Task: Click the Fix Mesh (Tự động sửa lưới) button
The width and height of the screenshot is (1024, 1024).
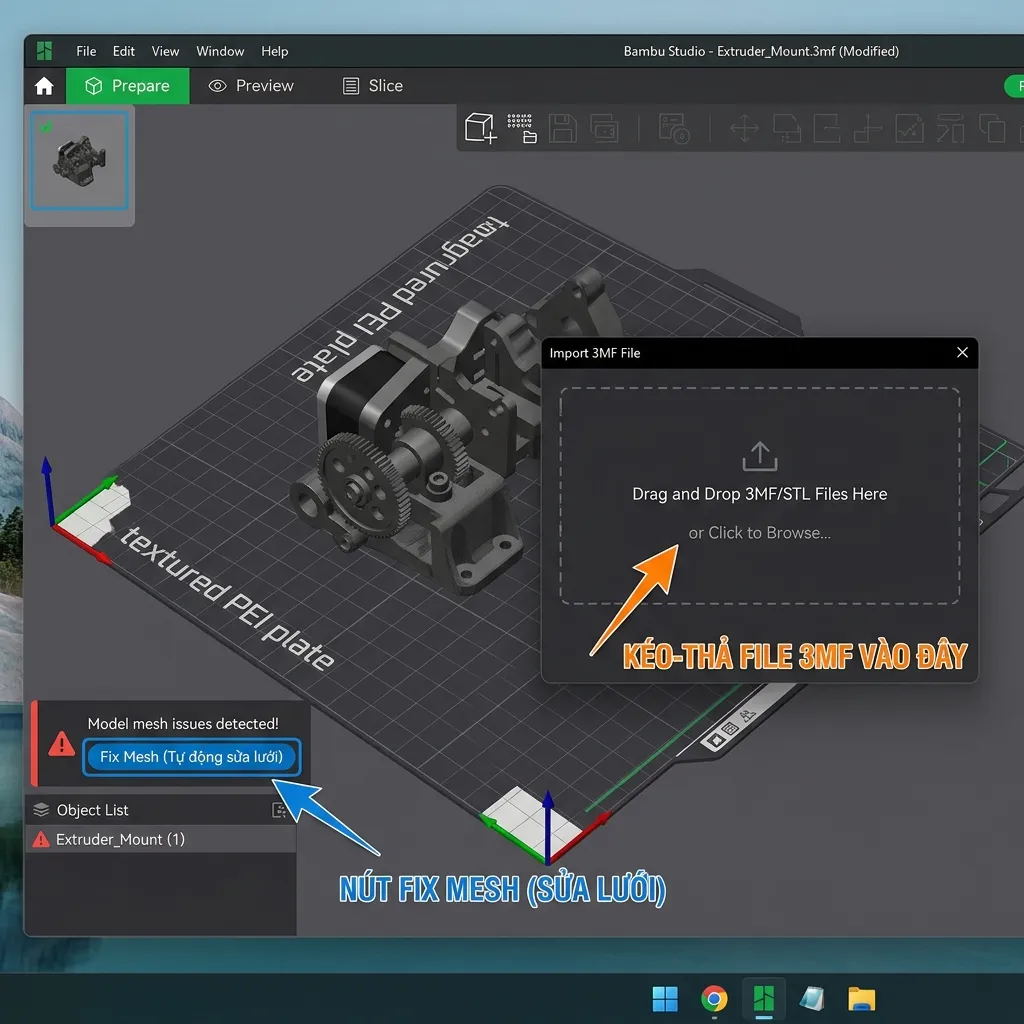Action: [x=191, y=757]
